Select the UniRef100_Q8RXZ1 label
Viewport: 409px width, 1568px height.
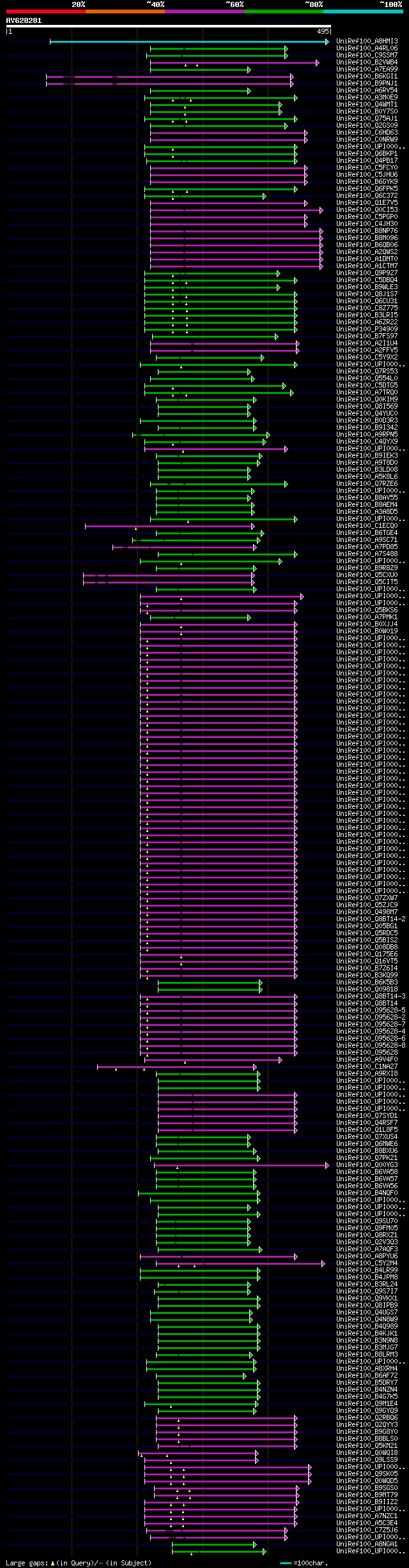click(367, 1235)
